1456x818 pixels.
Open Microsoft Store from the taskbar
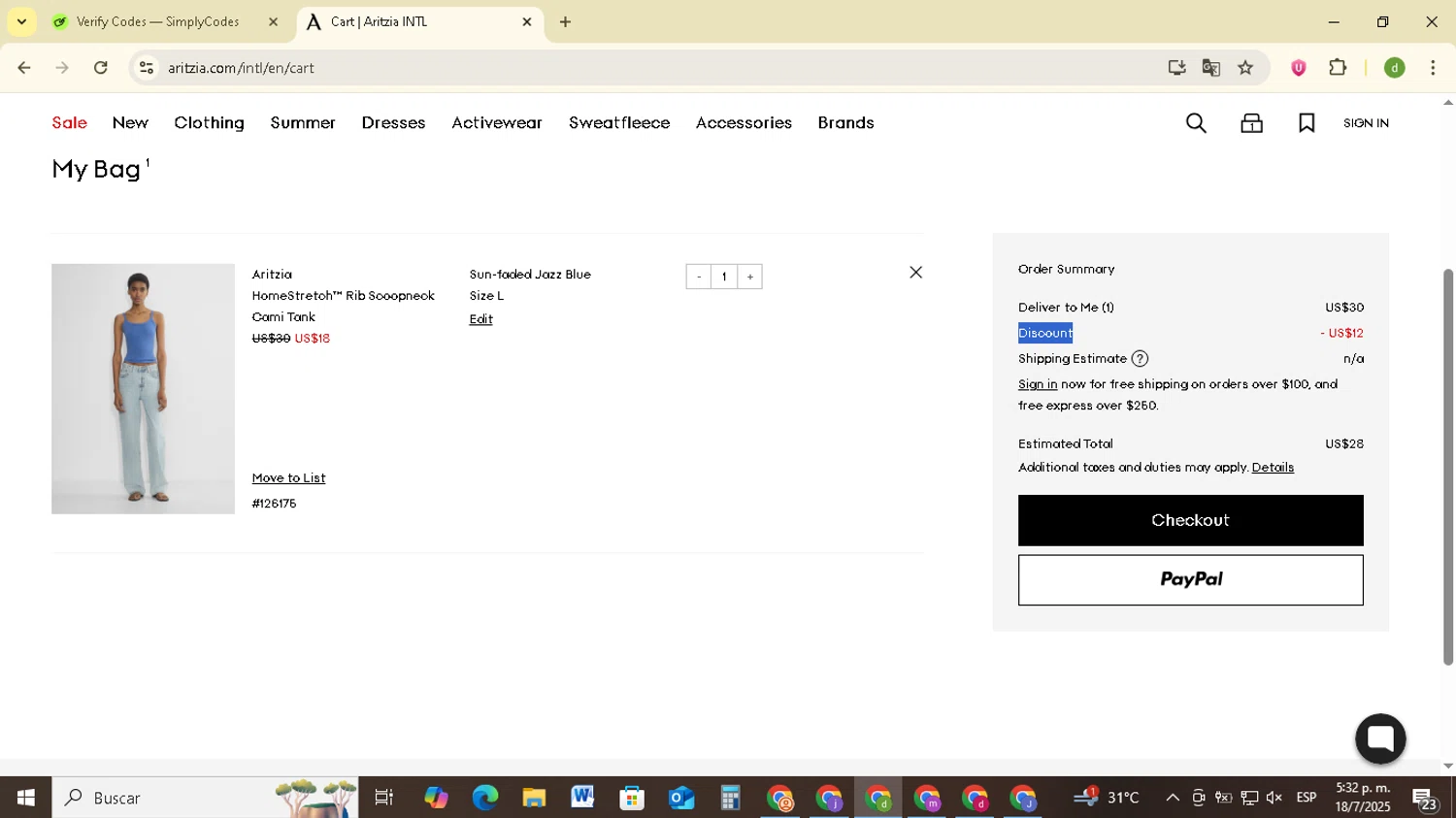pyautogui.click(x=632, y=798)
